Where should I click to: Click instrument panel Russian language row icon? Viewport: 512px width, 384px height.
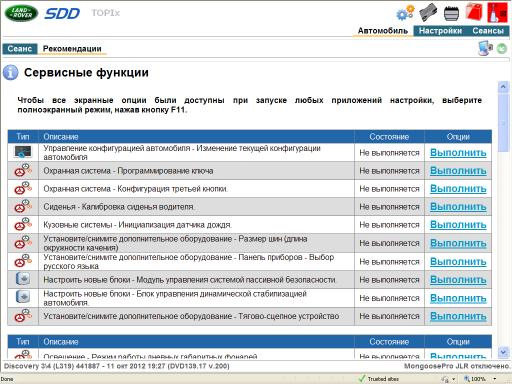23,261
